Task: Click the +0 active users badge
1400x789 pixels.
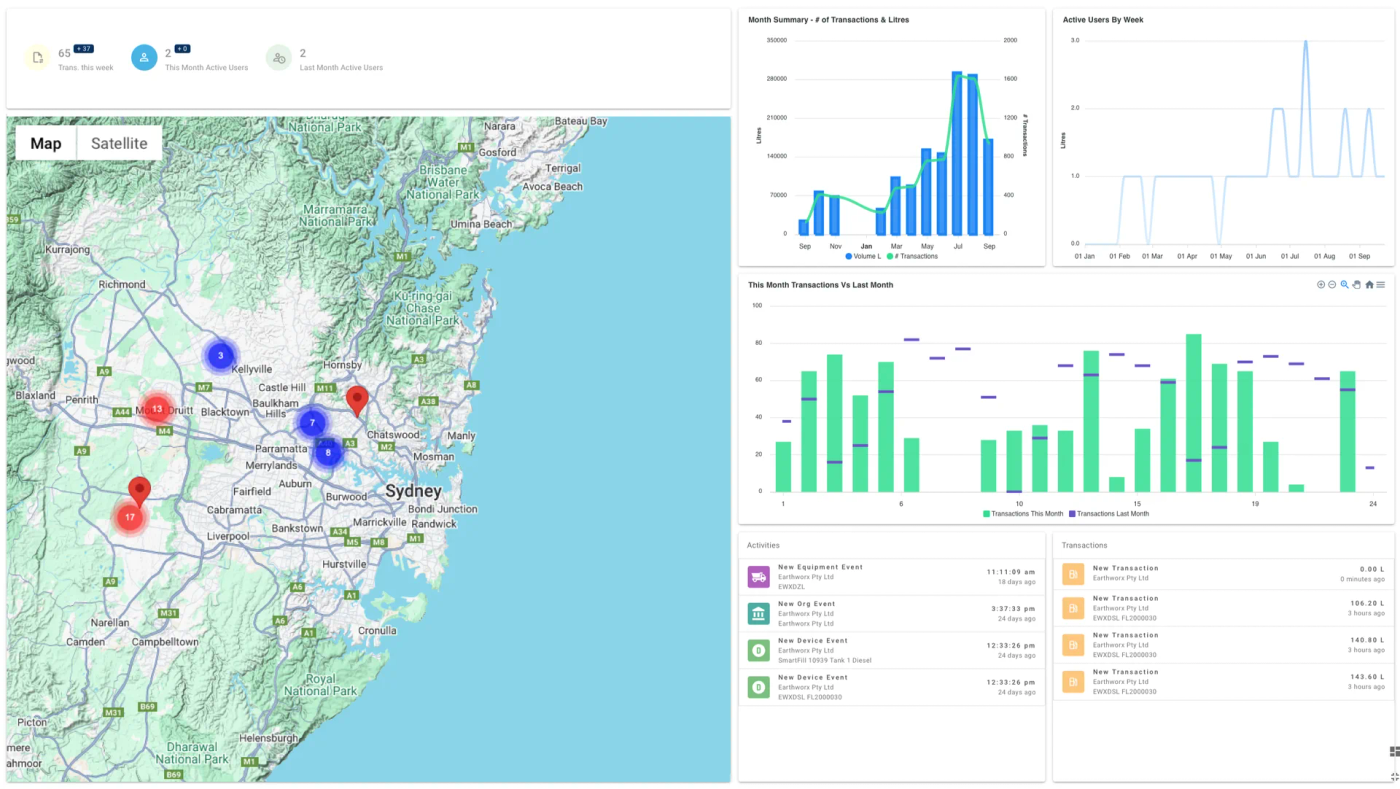Action: [x=182, y=49]
